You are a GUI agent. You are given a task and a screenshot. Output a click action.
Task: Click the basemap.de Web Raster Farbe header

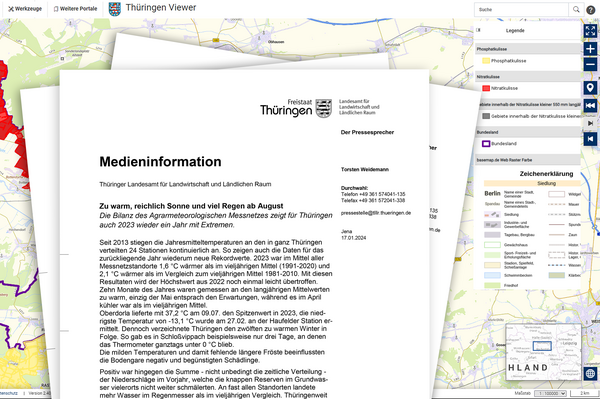(x=528, y=160)
